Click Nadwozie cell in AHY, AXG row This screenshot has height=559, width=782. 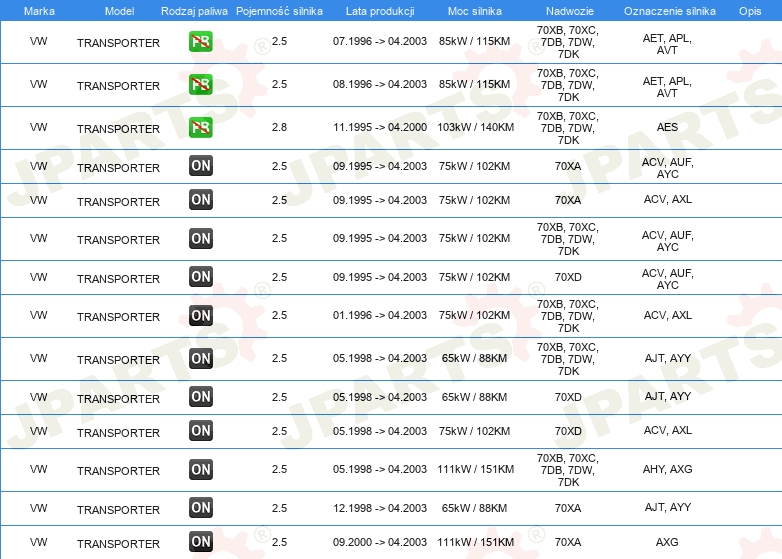tap(568, 470)
